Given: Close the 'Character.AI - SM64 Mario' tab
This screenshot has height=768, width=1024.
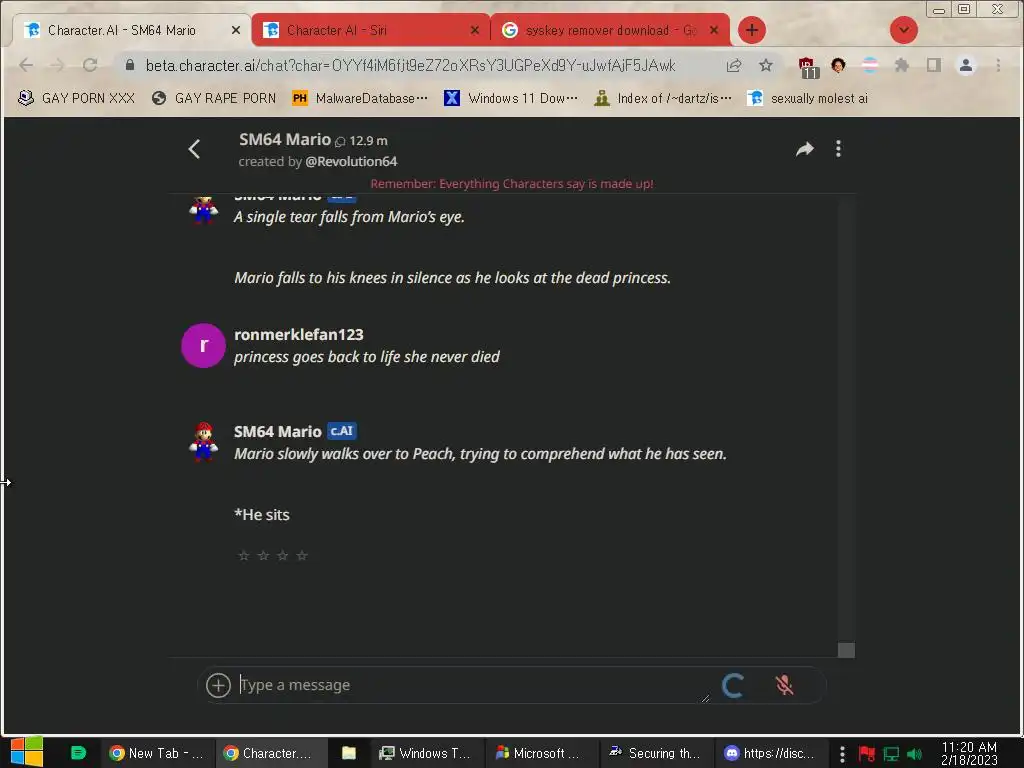Looking at the screenshot, I should click(x=236, y=30).
